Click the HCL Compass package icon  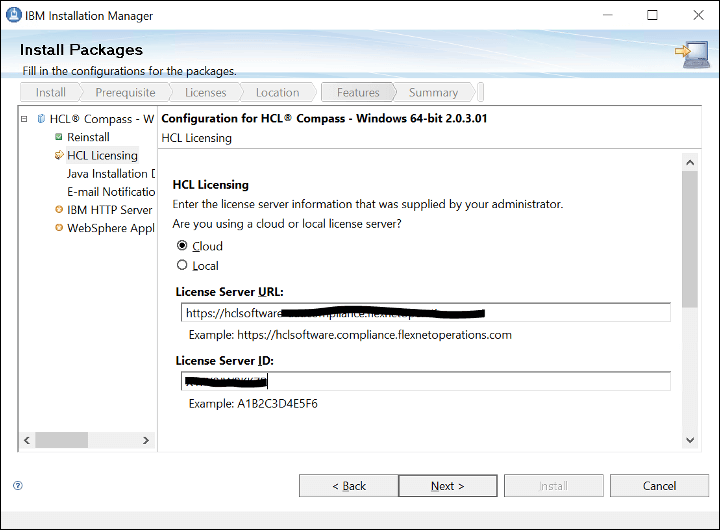click(x=41, y=119)
